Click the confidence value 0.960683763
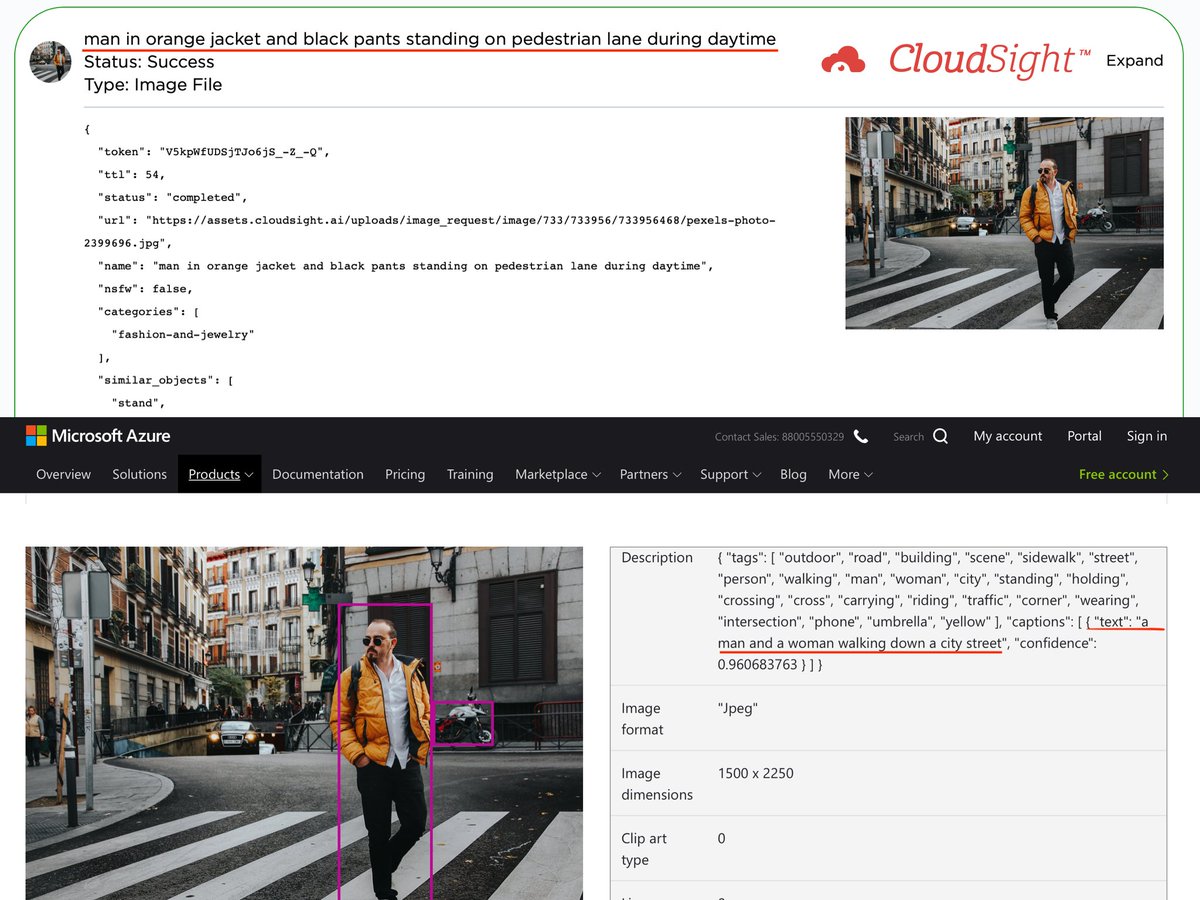Image resolution: width=1200 pixels, height=900 pixels. pyautogui.click(x=758, y=664)
